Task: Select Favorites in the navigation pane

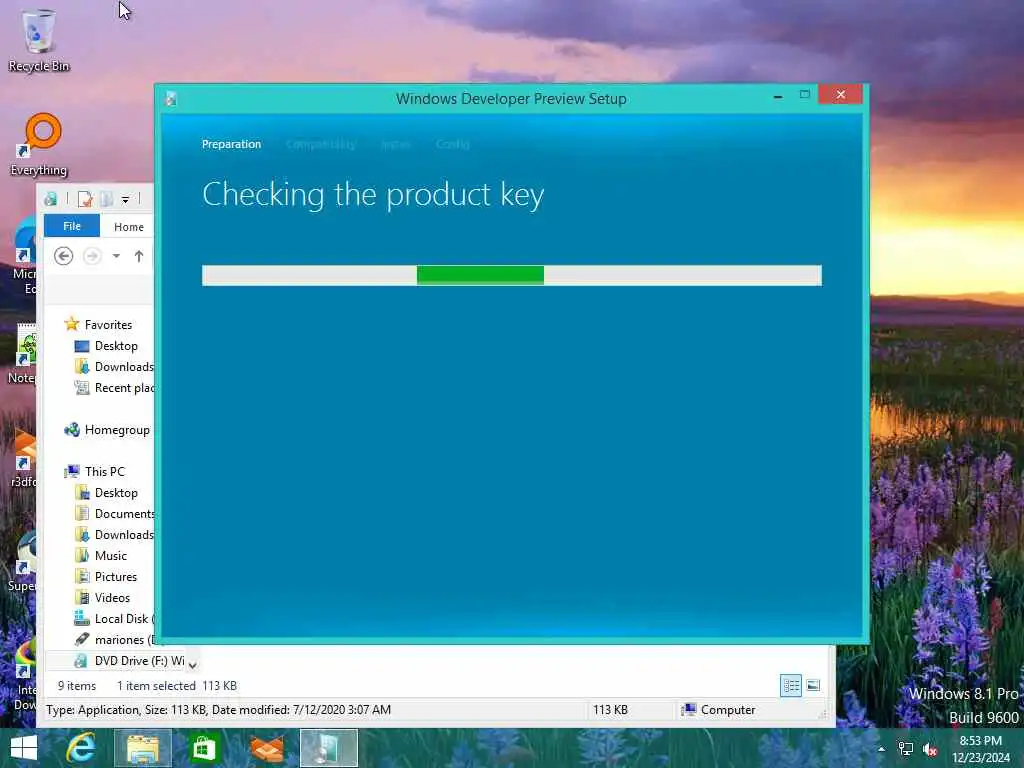Action: coord(99,325)
